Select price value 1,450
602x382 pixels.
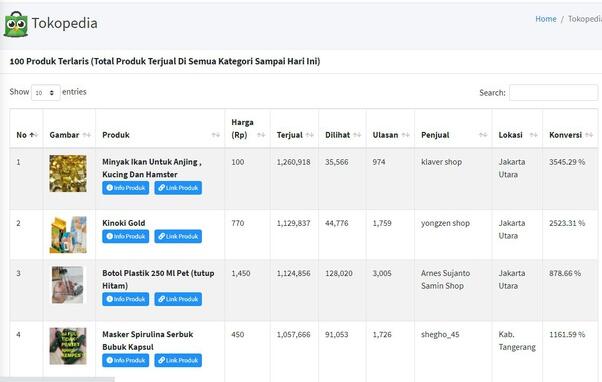point(241,273)
